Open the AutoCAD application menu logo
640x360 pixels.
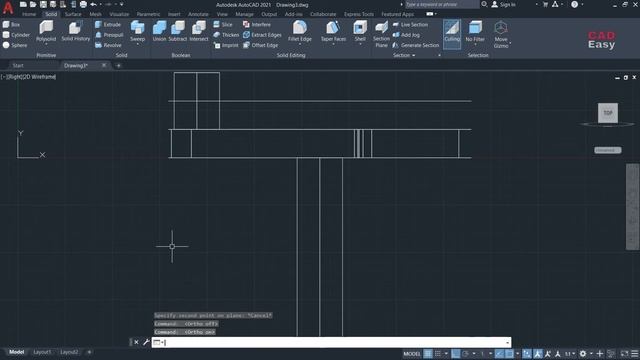(8, 7)
